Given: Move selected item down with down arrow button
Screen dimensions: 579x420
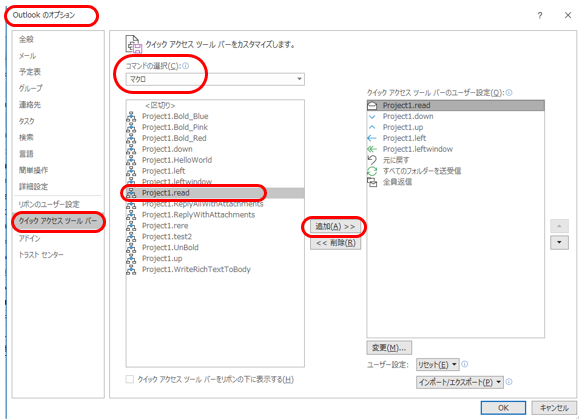Looking at the screenshot, I should 559,243.
